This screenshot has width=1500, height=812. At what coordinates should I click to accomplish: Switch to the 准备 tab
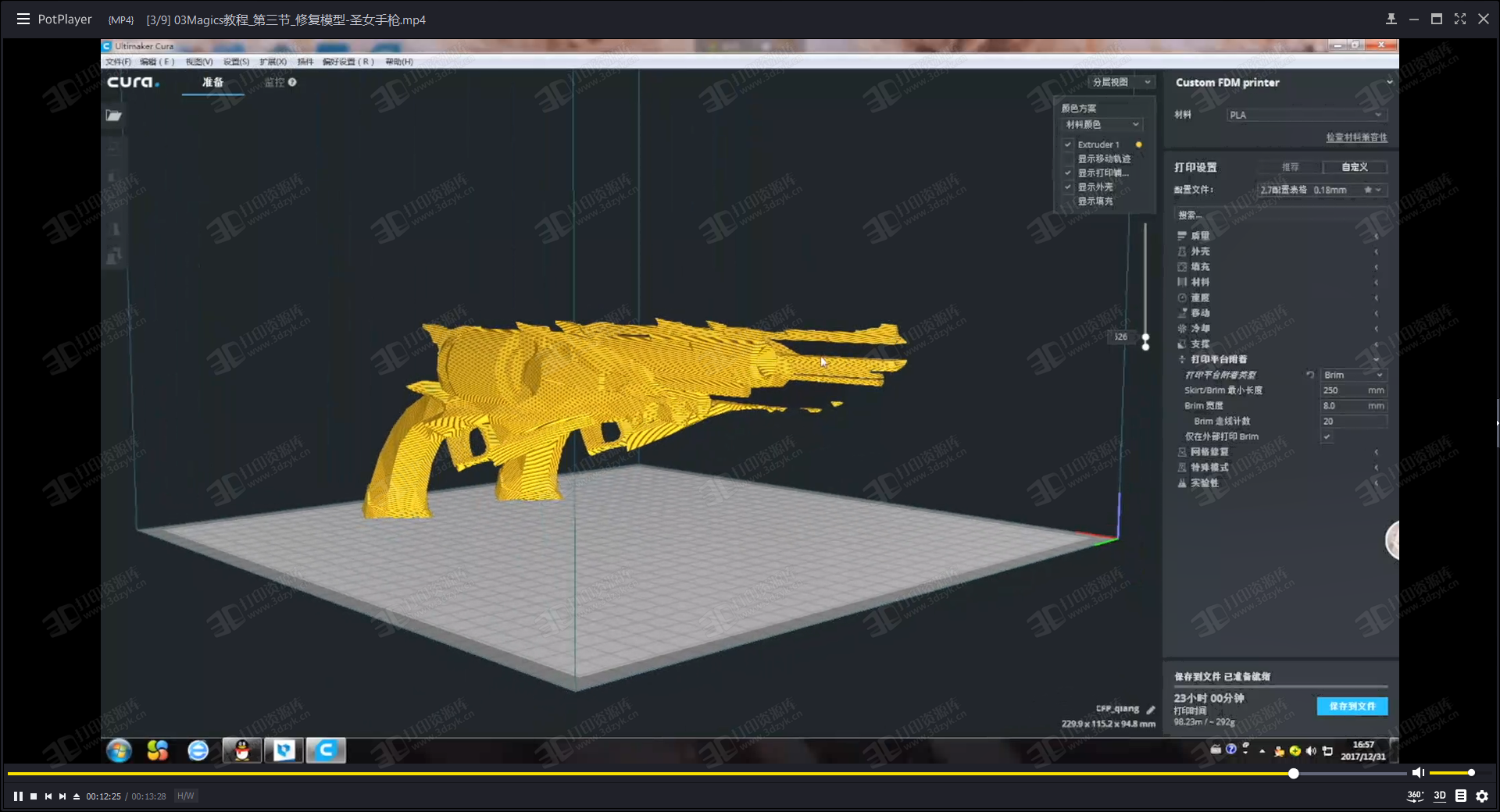tap(212, 82)
